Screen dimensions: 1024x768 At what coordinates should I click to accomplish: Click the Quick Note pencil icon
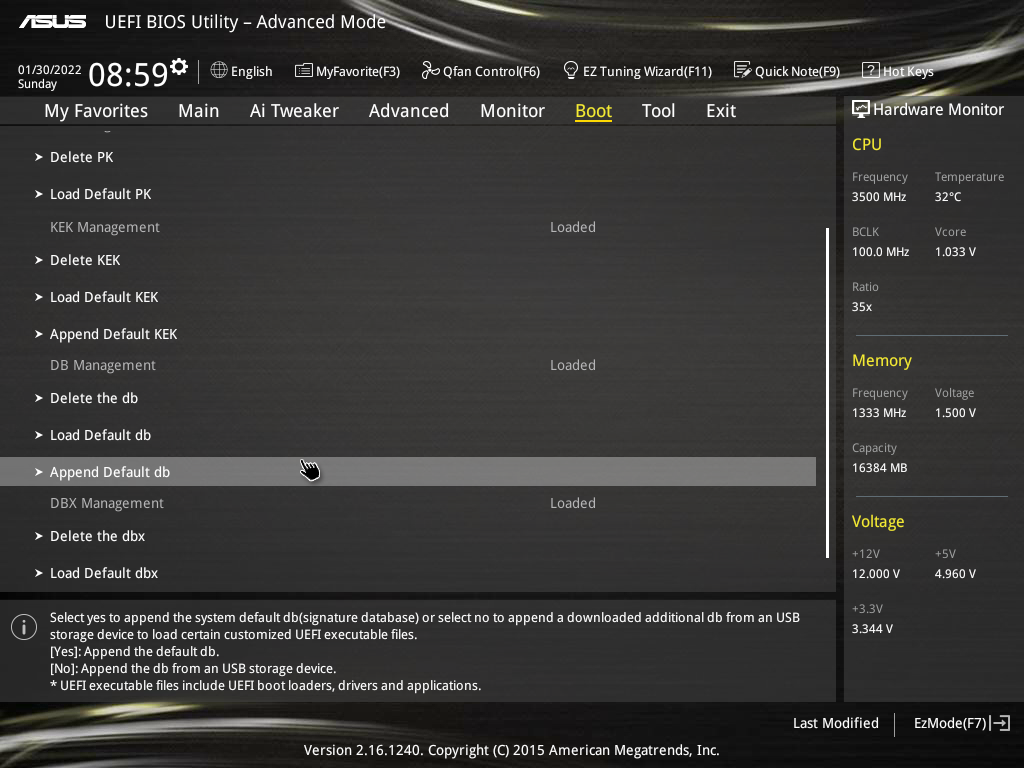click(743, 70)
